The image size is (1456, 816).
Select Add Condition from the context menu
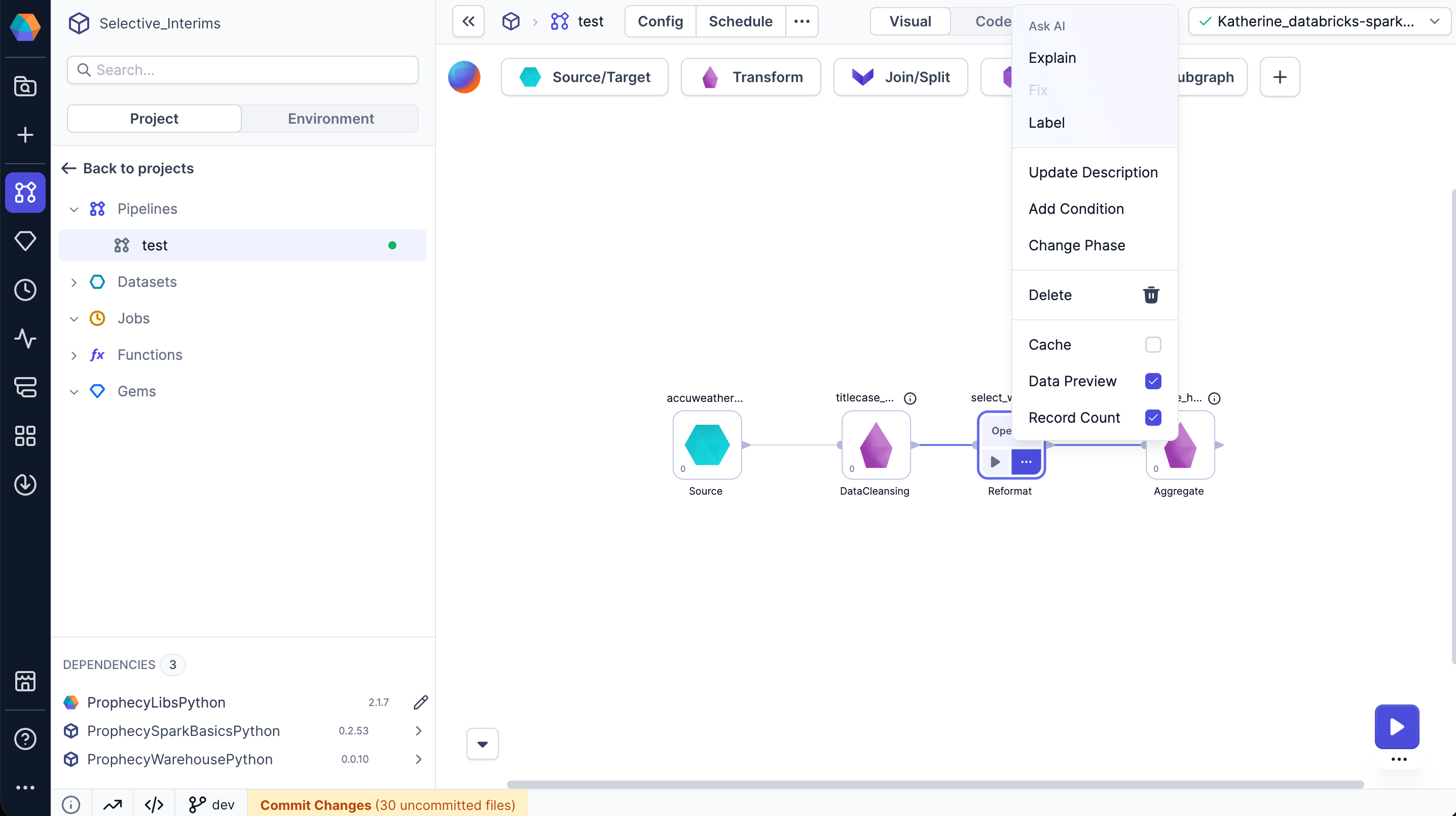point(1076,209)
